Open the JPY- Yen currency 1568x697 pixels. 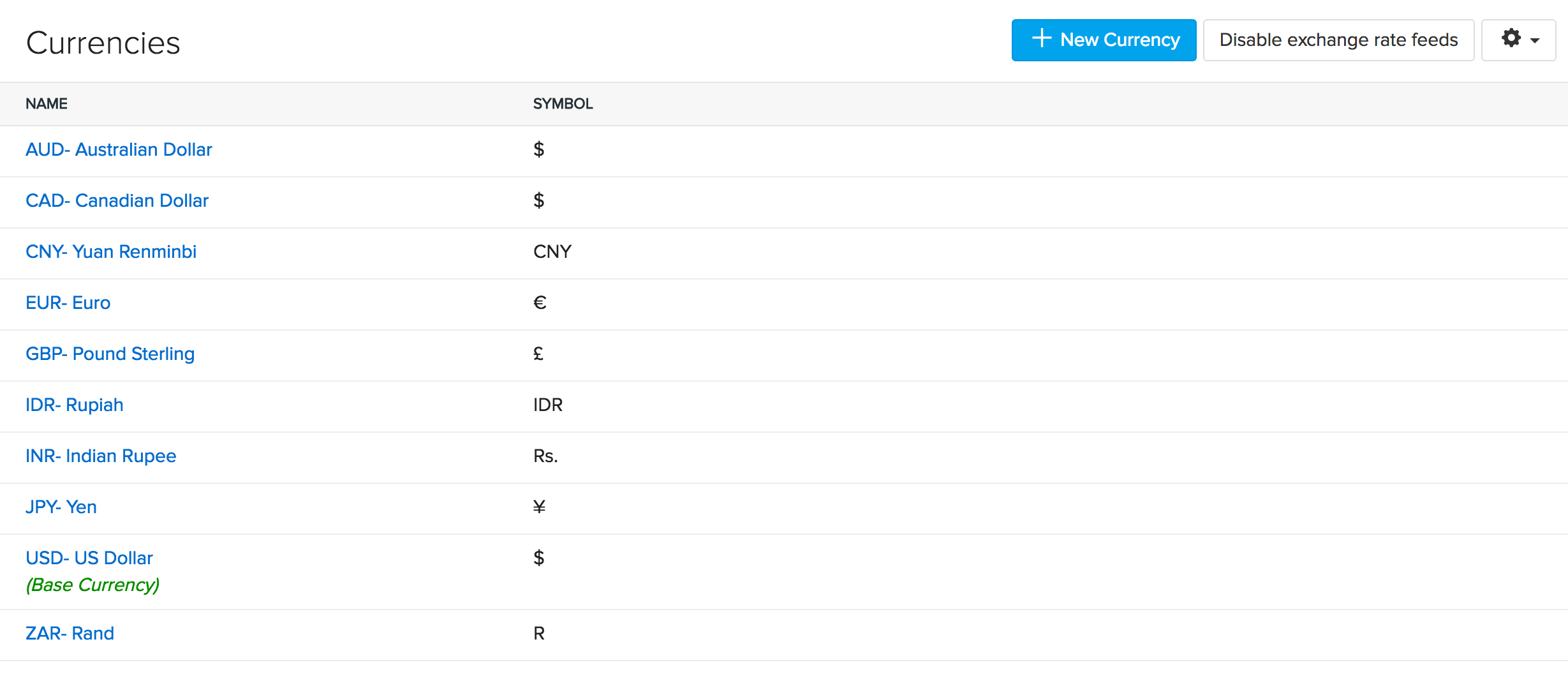(x=61, y=507)
